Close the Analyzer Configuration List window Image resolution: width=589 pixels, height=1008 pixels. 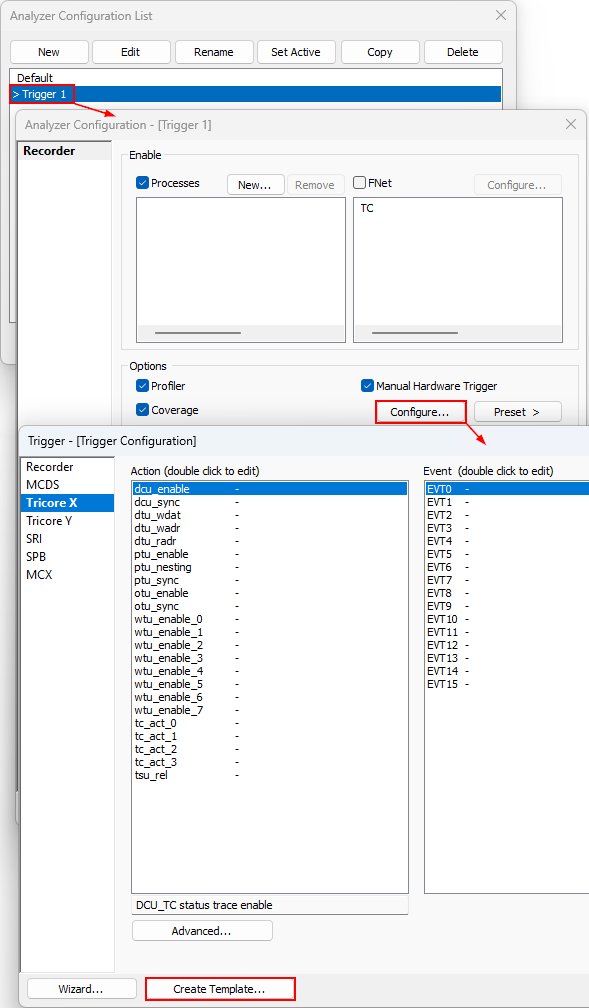[x=500, y=15]
